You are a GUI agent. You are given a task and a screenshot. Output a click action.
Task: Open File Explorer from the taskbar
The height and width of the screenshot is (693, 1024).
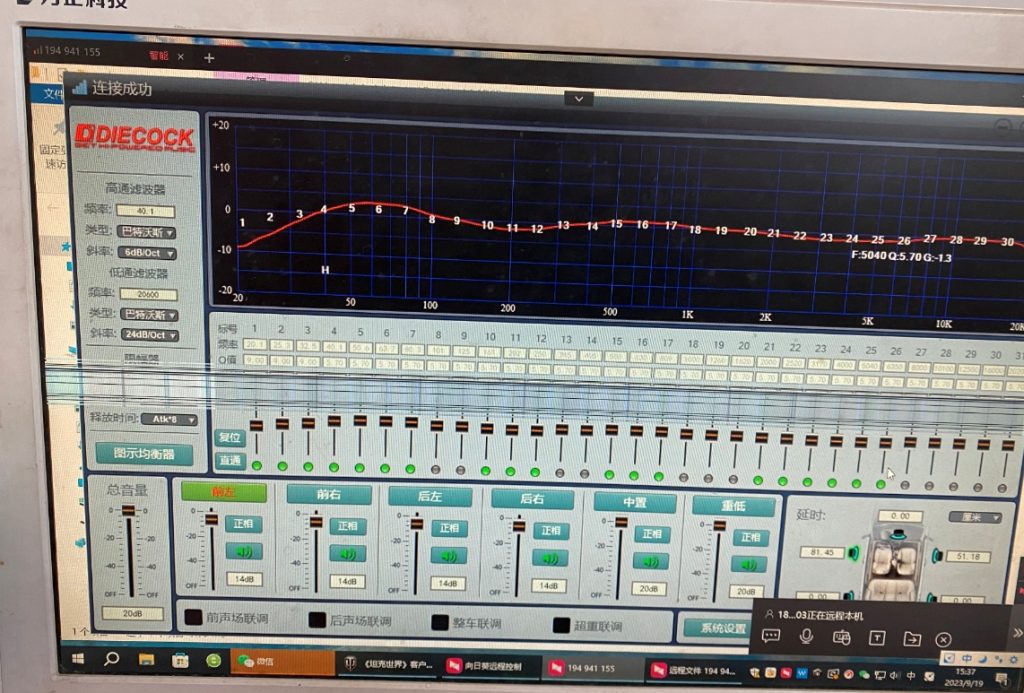(146, 660)
